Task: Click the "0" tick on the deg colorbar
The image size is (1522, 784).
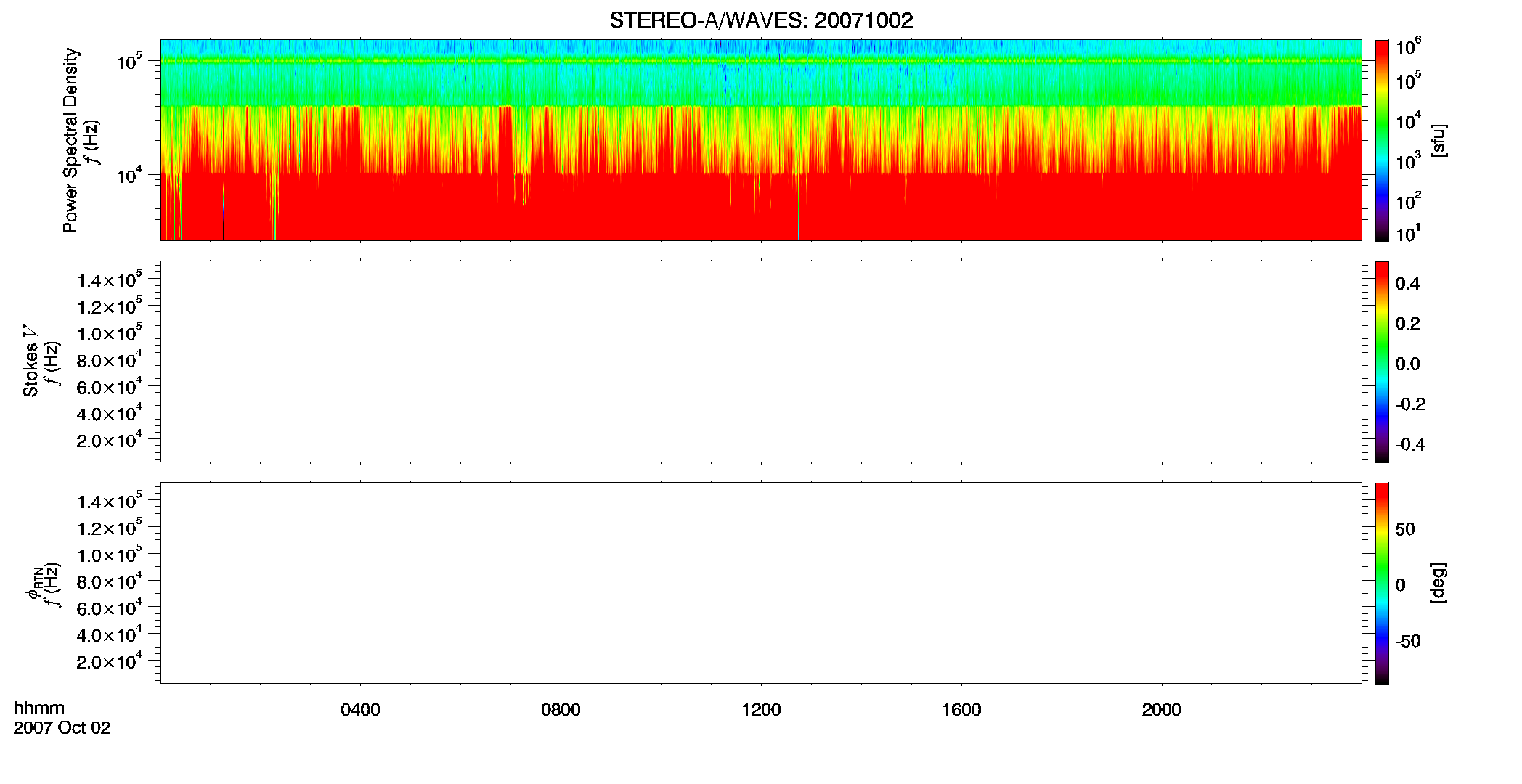Action: [x=1400, y=585]
